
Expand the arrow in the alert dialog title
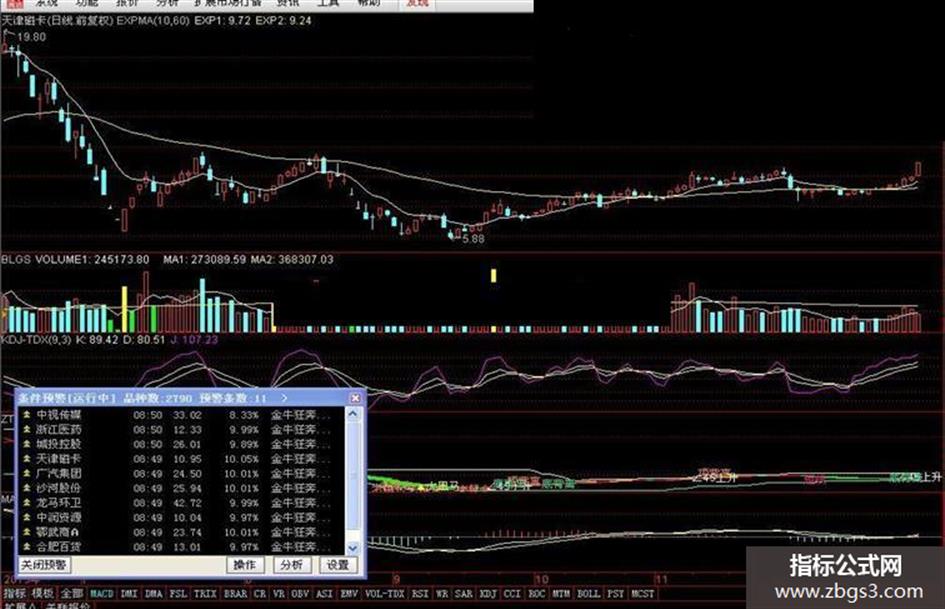(284, 398)
